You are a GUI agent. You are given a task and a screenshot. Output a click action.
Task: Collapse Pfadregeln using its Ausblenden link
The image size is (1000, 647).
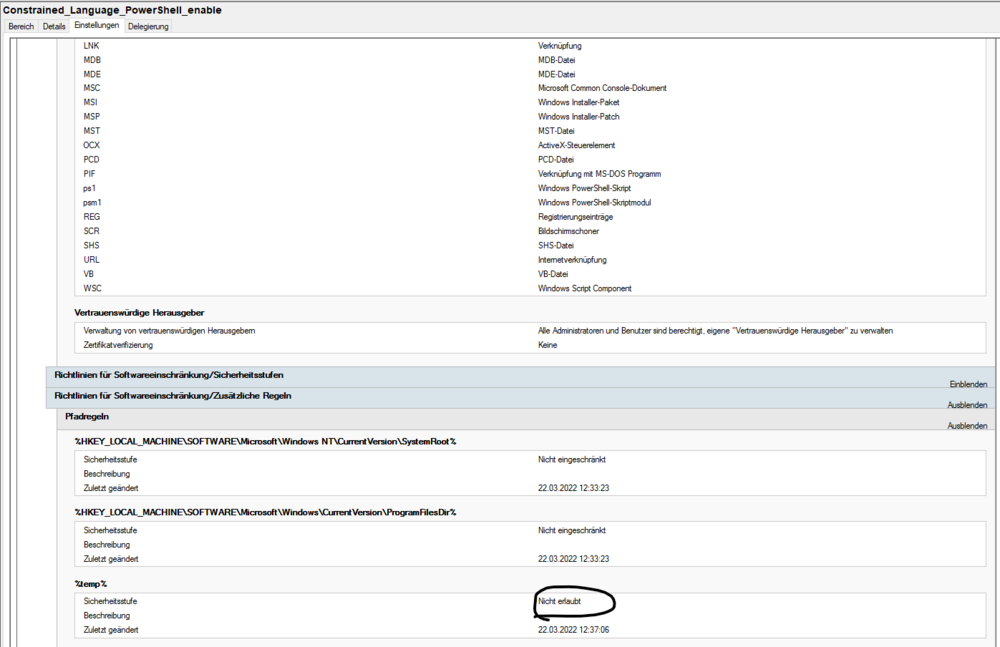click(x=967, y=425)
